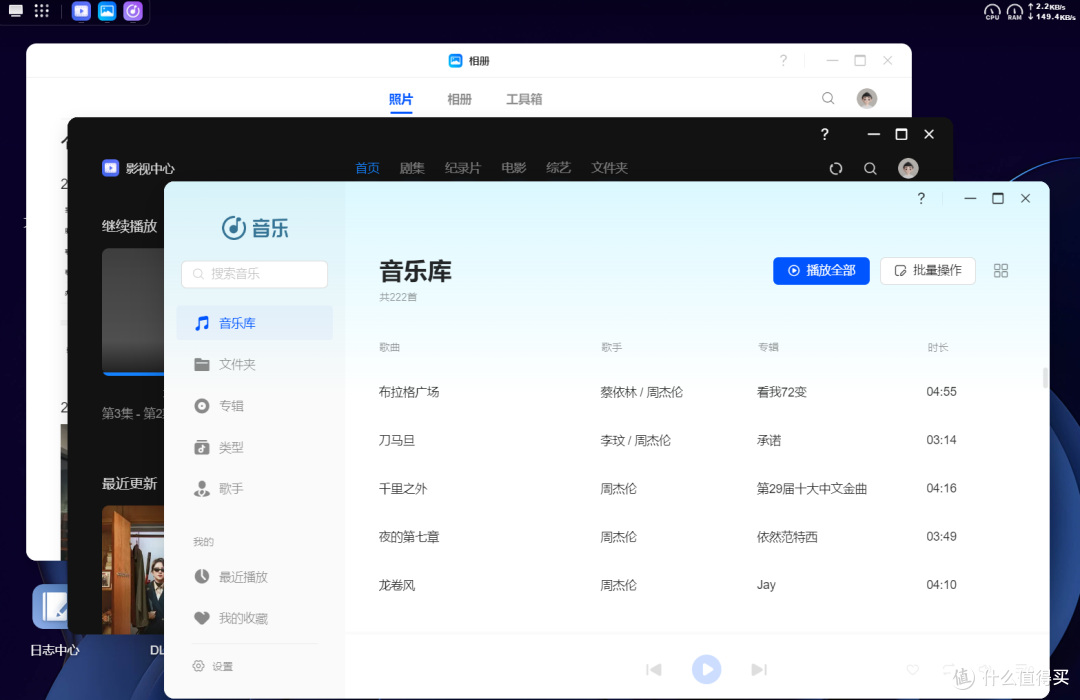Switch music library to grid view

point(1001,271)
